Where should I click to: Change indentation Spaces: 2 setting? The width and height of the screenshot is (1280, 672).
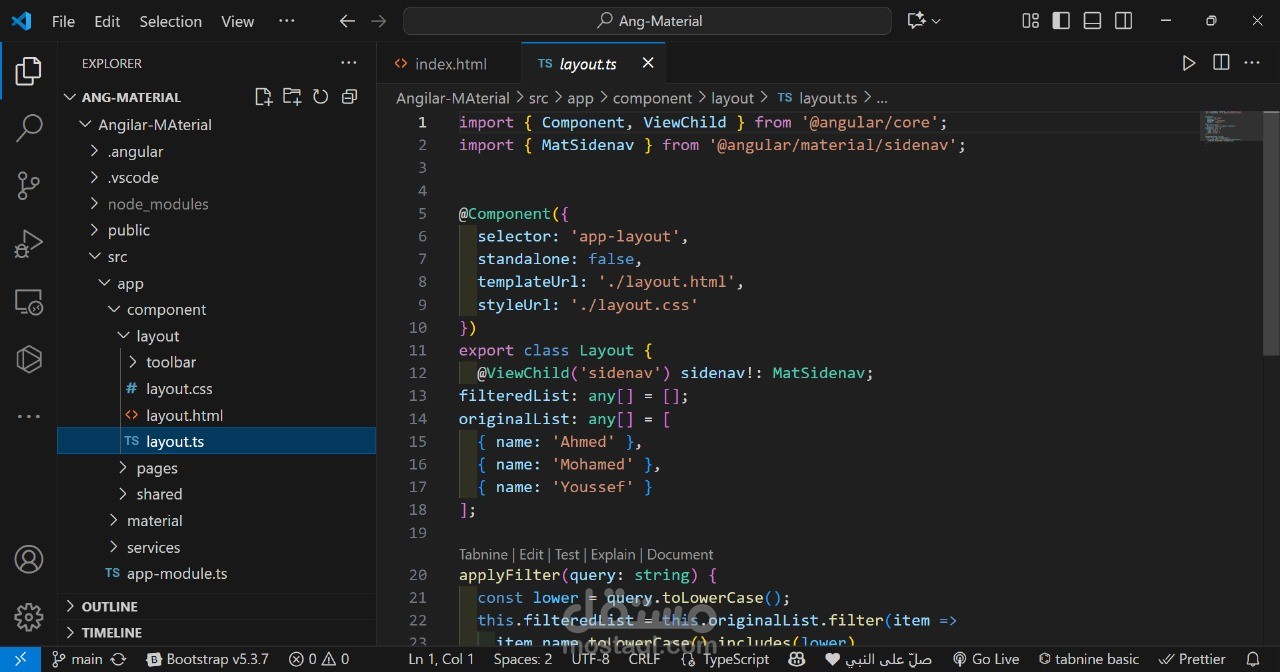pyautogui.click(x=523, y=659)
